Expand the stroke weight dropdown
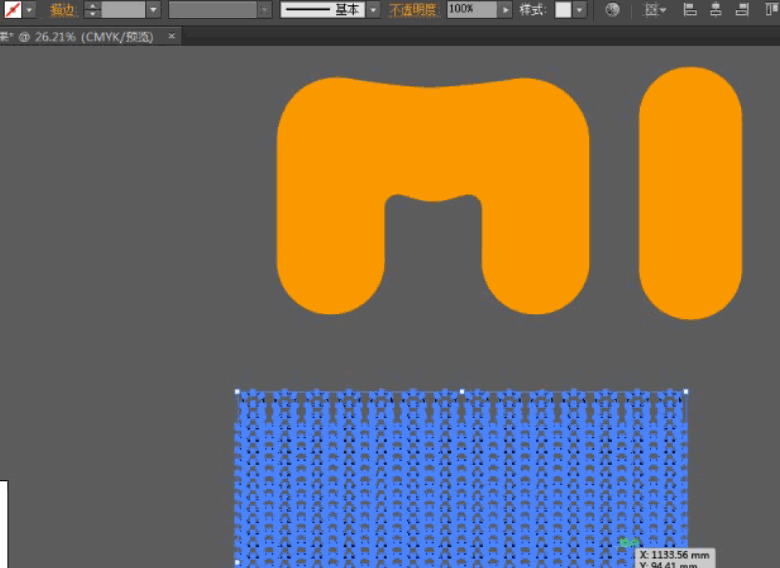 pyautogui.click(x=153, y=10)
